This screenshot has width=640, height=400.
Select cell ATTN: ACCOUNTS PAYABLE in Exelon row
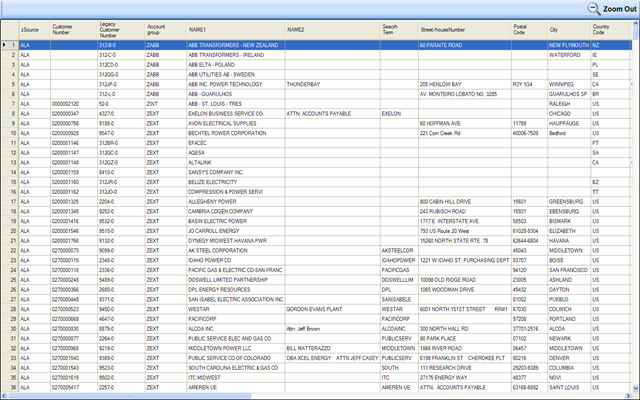pyautogui.click(x=332, y=113)
